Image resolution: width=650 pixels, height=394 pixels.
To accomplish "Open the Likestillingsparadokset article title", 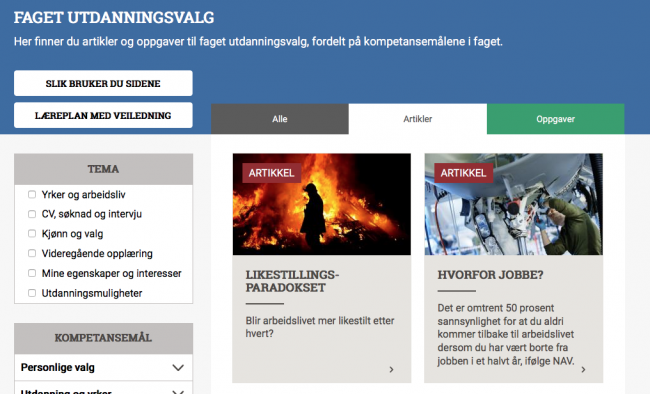I will (292, 281).
